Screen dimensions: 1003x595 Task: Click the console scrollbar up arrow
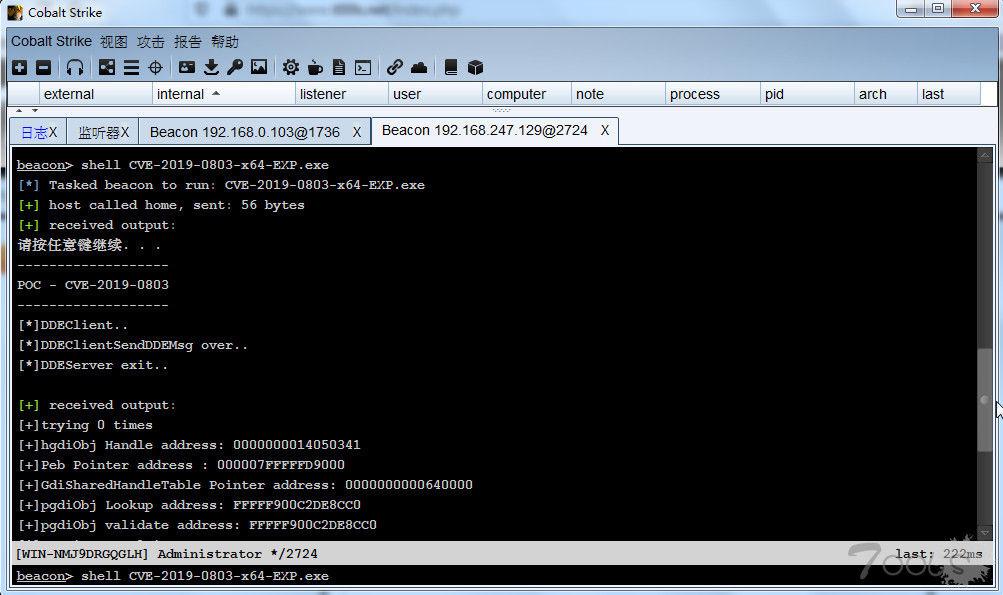click(985, 155)
